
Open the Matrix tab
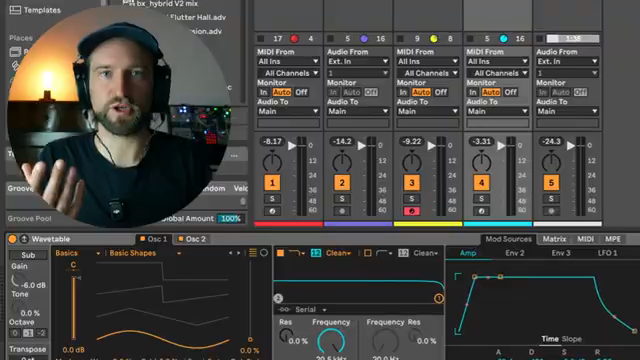[x=554, y=239]
